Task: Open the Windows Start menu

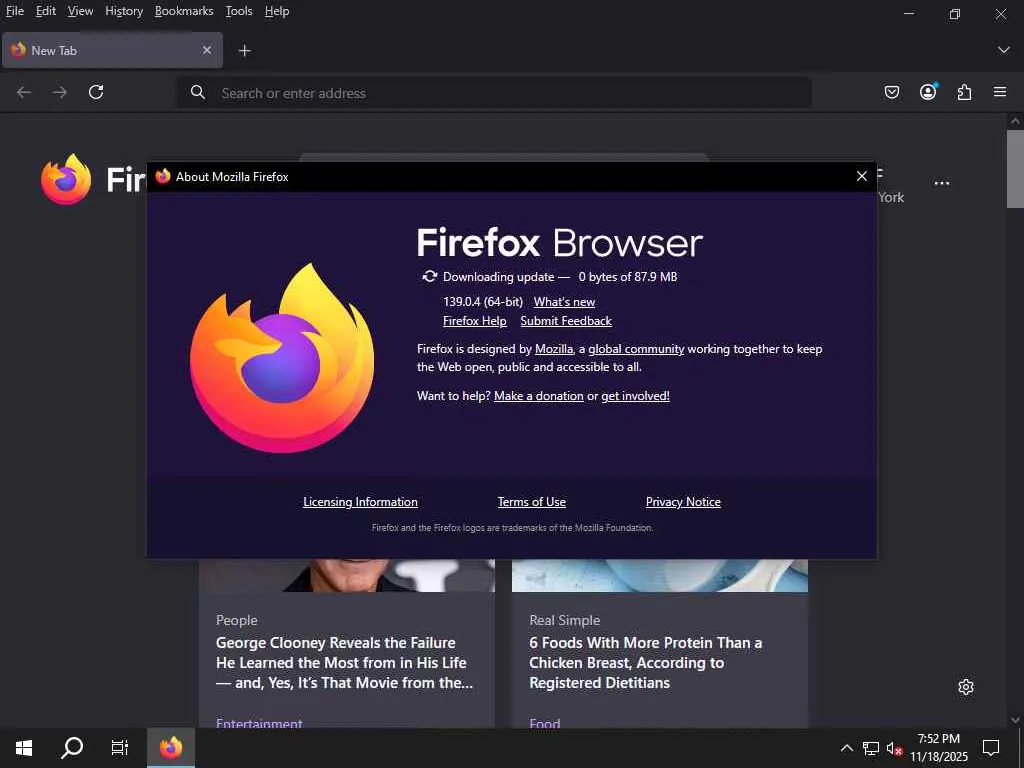Action: (24, 748)
